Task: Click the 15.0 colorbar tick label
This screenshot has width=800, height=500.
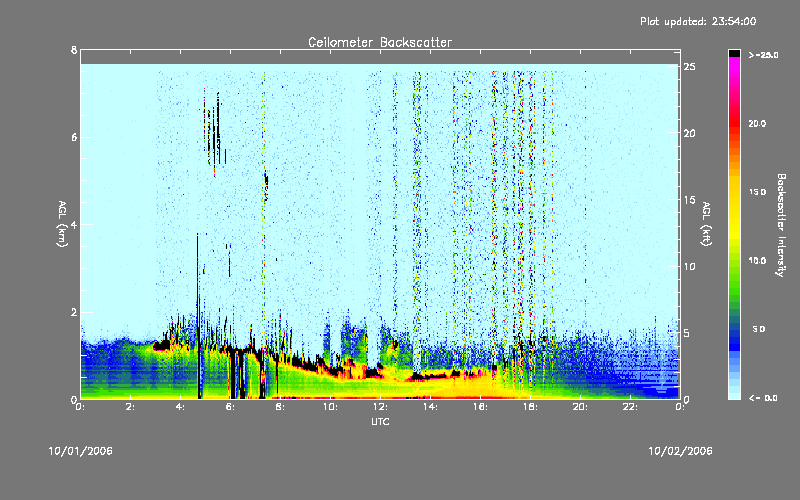Action: [x=757, y=192]
